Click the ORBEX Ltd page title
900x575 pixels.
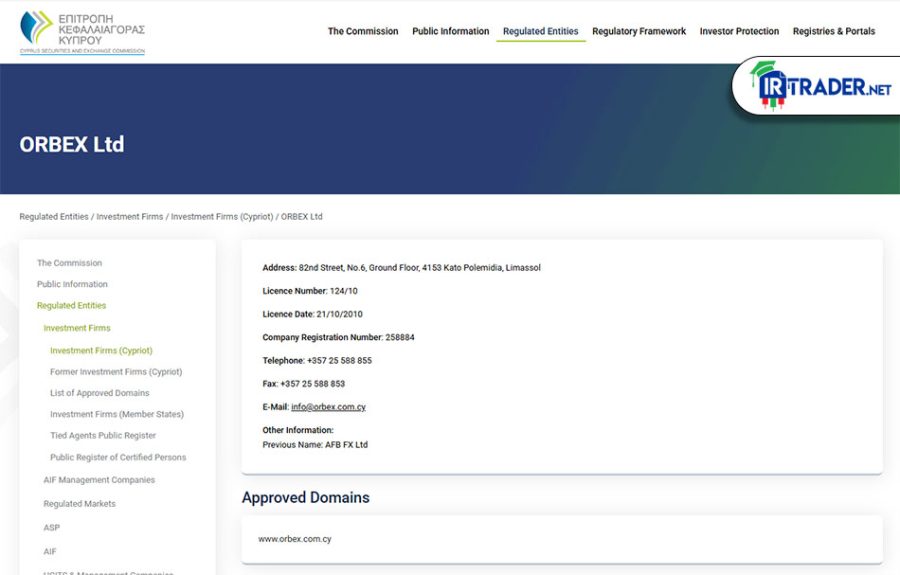coord(72,145)
